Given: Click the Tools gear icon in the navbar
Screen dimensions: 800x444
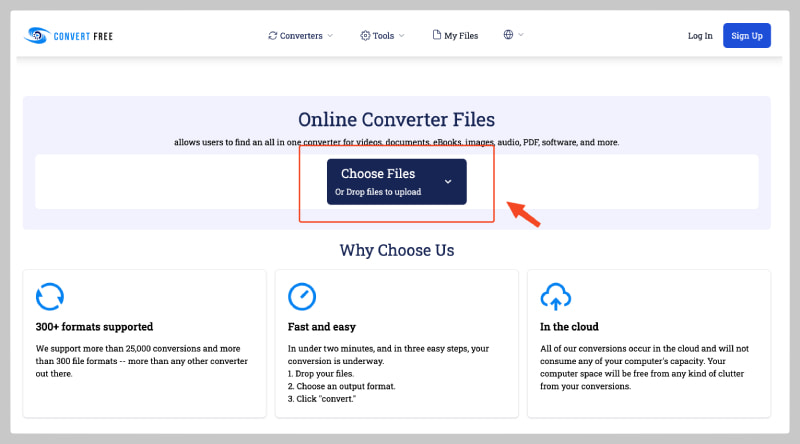Looking at the screenshot, I should pyautogui.click(x=365, y=35).
